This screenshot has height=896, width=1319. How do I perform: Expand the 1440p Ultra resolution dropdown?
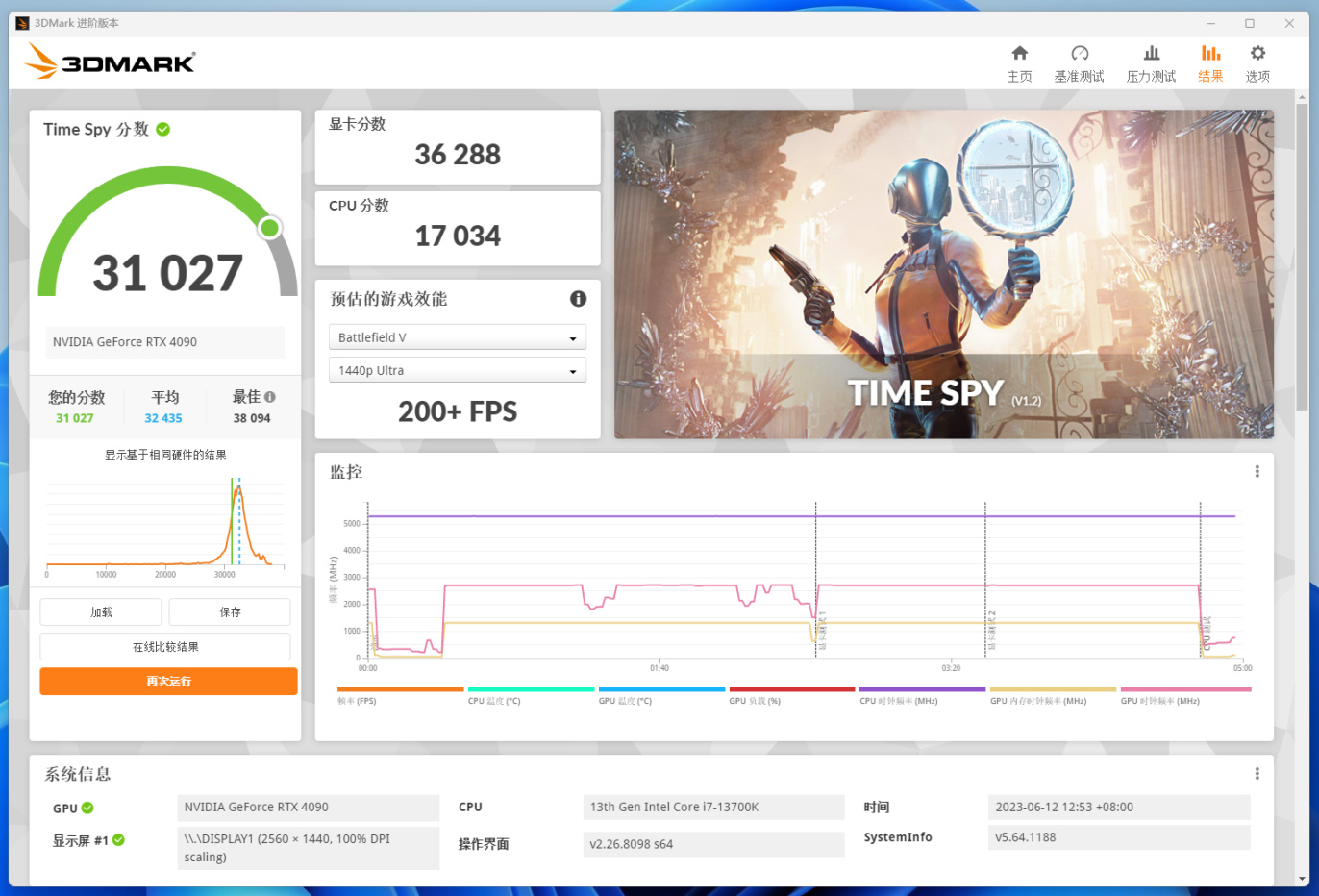(x=457, y=370)
